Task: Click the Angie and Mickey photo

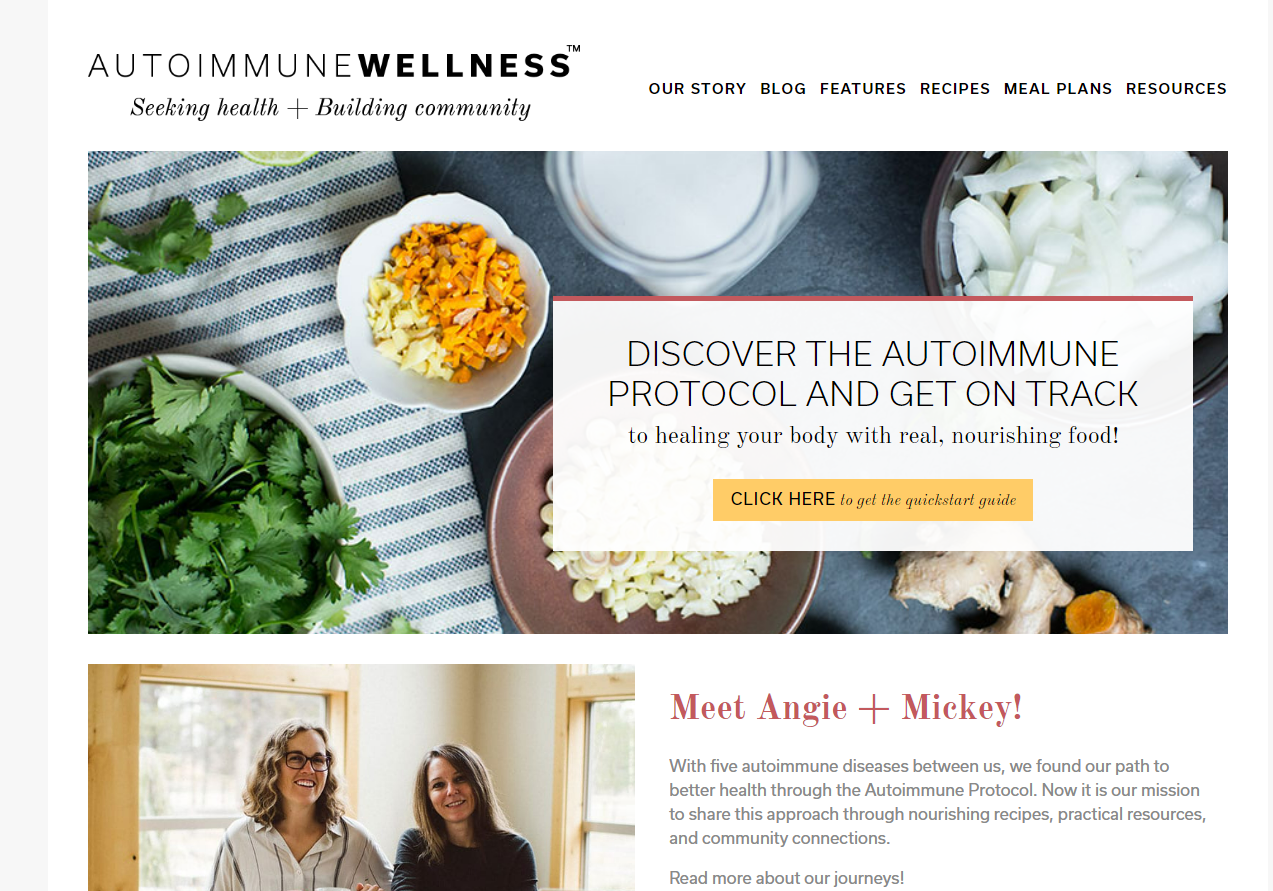Action: [361, 777]
